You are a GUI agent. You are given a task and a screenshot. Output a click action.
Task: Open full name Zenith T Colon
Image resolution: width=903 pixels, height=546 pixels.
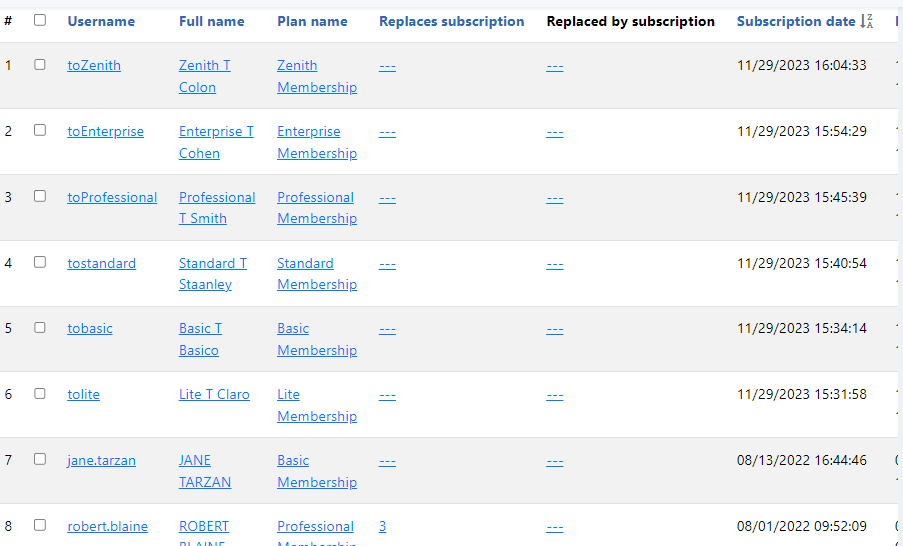tap(204, 76)
